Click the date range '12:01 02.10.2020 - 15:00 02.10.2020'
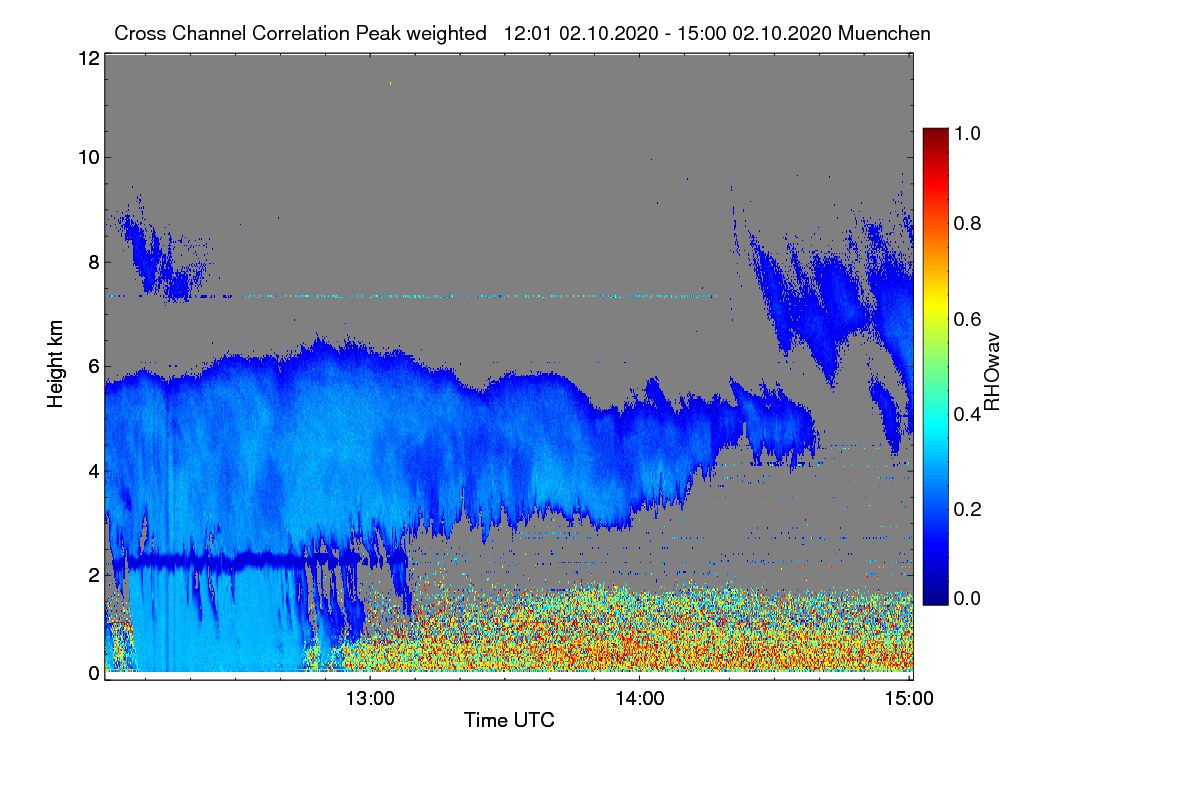The width and height of the screenshot is (1200, 800). [x=669, y=33]
